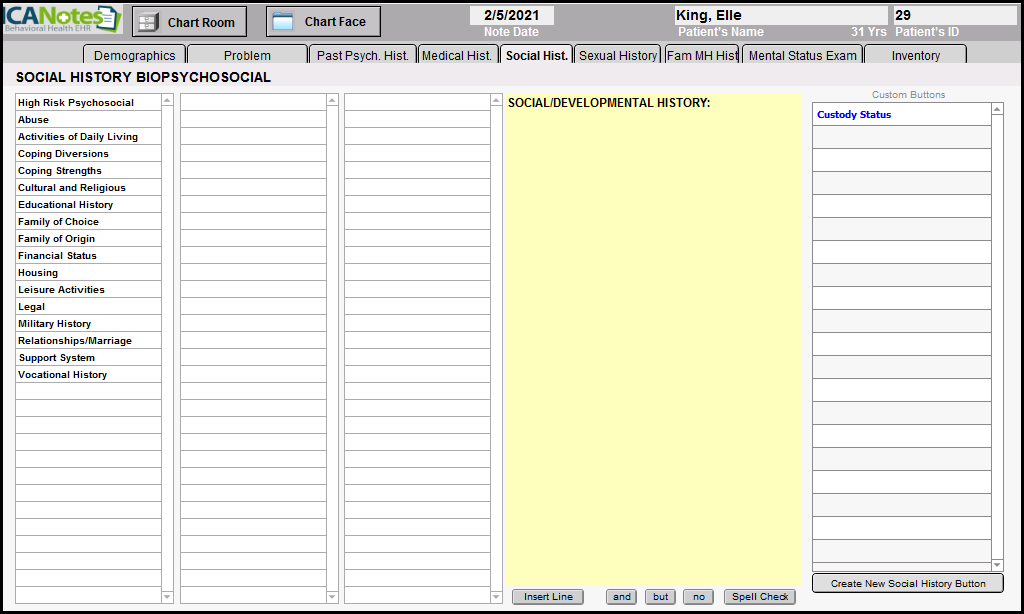Pick Vocational History category

[63, 375]
